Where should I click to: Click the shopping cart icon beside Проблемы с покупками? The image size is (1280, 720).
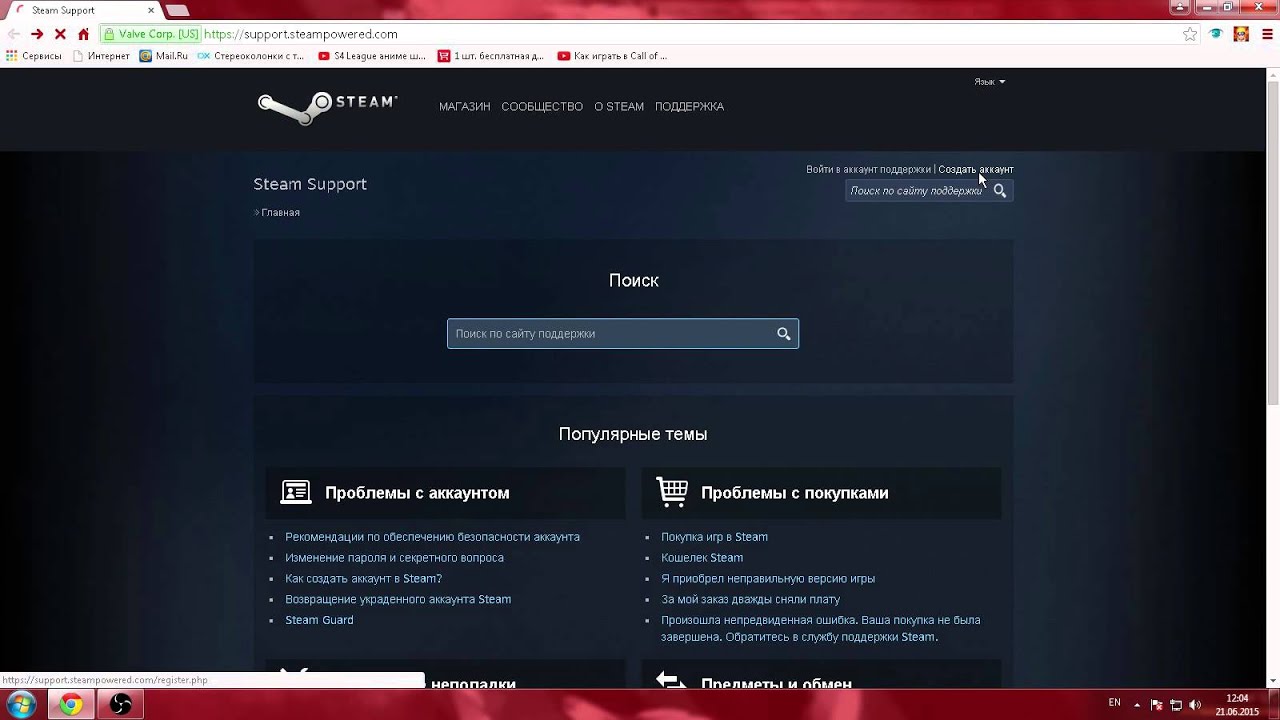tap(672, 492)
